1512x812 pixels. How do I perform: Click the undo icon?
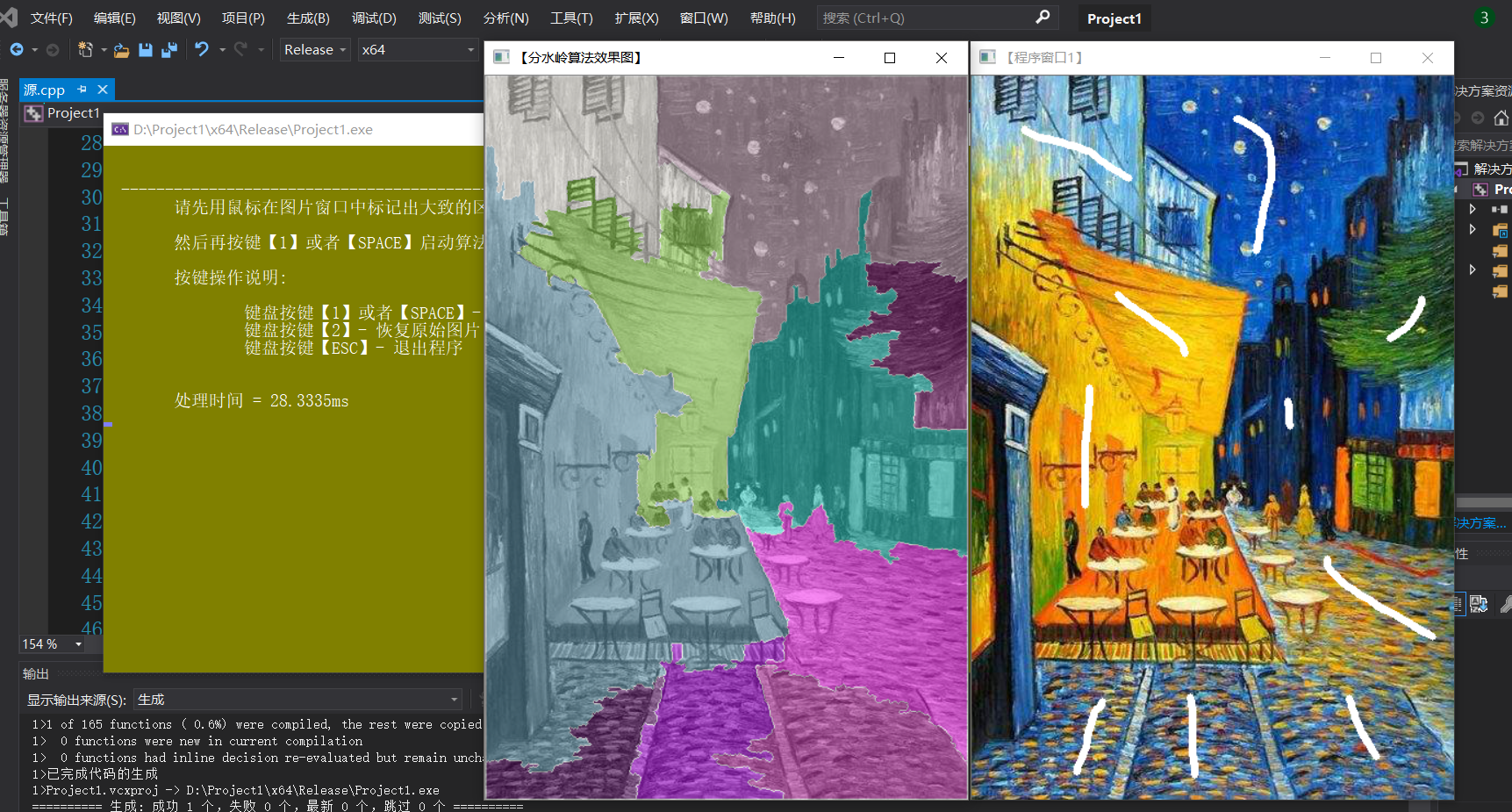click(x=202, y=49)
